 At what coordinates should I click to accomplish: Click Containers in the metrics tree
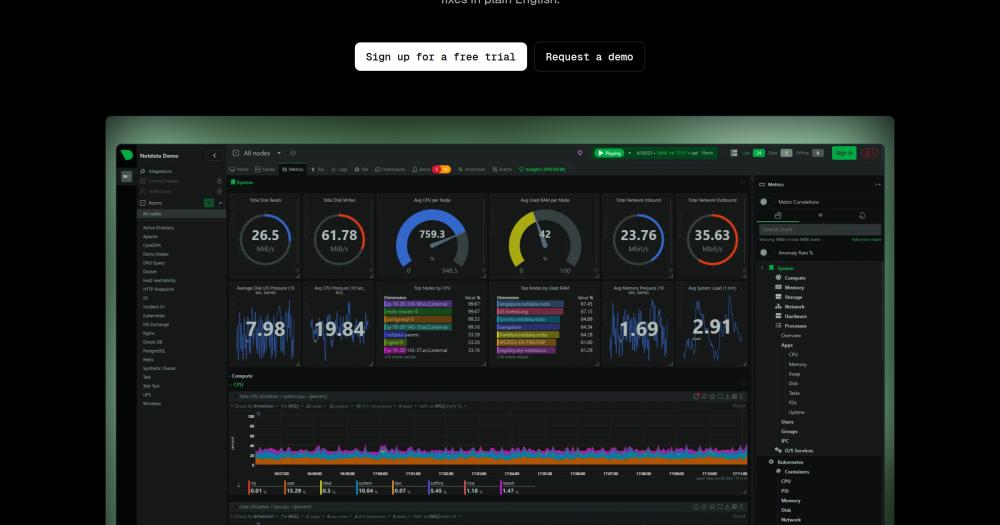pos(797,472)
